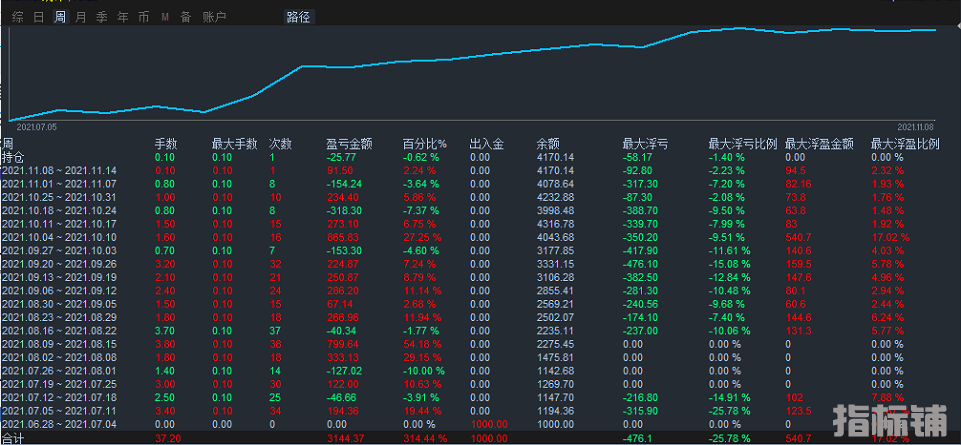Select the week row 2021.10.04 ~ 2021.10.10

pyautogui.click(x=59, y=237)
